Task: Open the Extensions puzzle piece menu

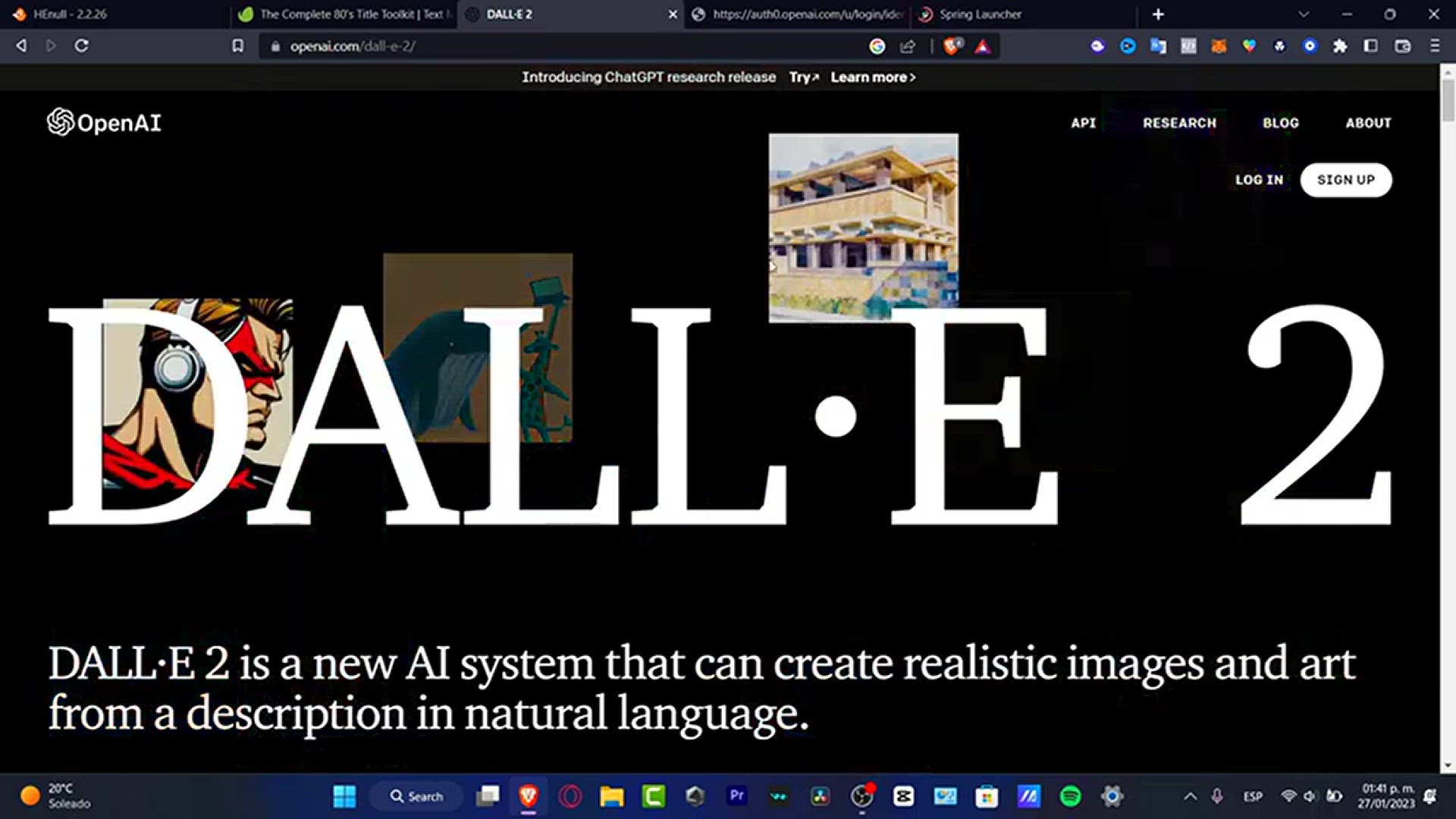Action: tap(1340, 46)
